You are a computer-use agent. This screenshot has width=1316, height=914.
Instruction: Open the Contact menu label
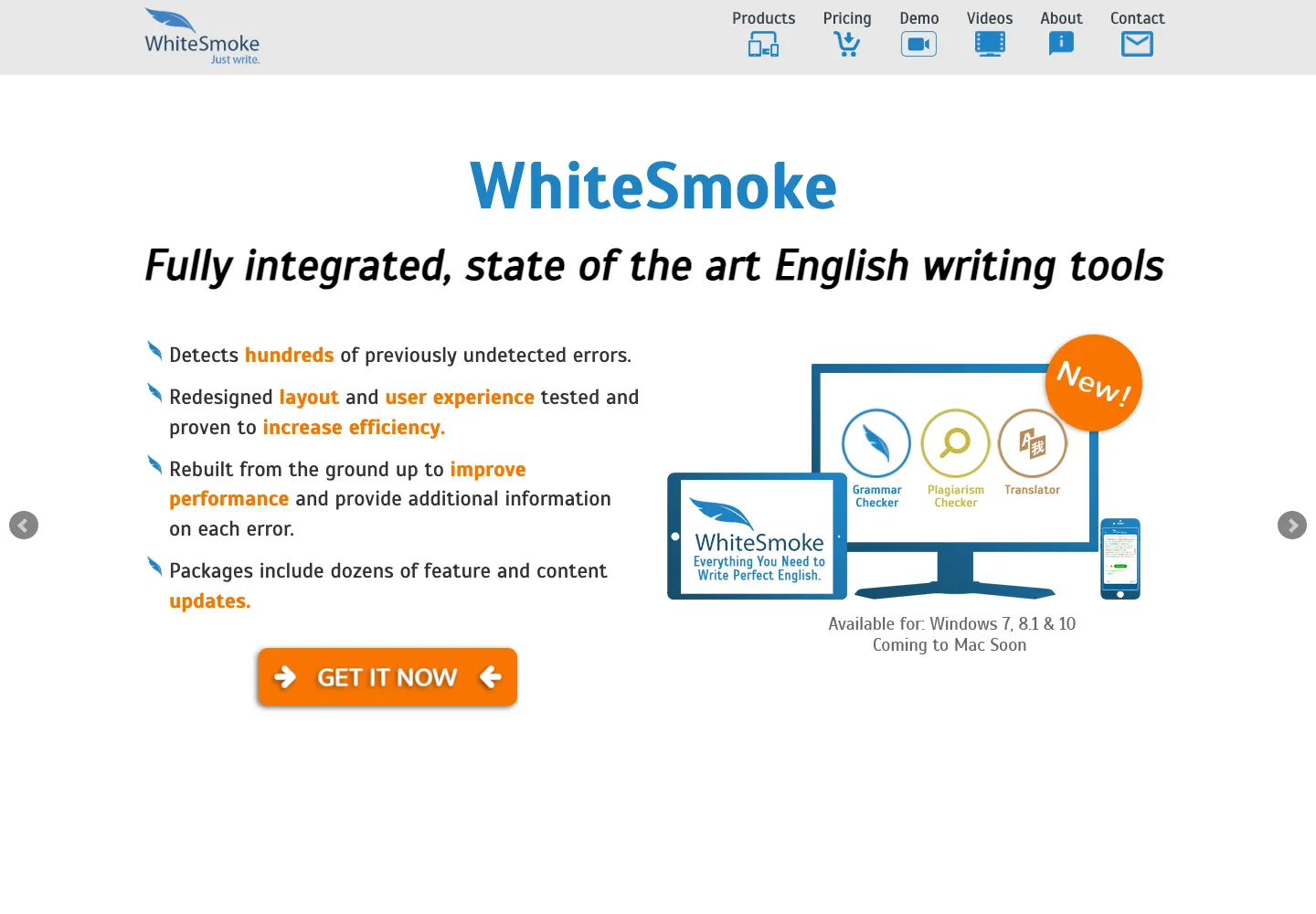tap(1138, 18)
